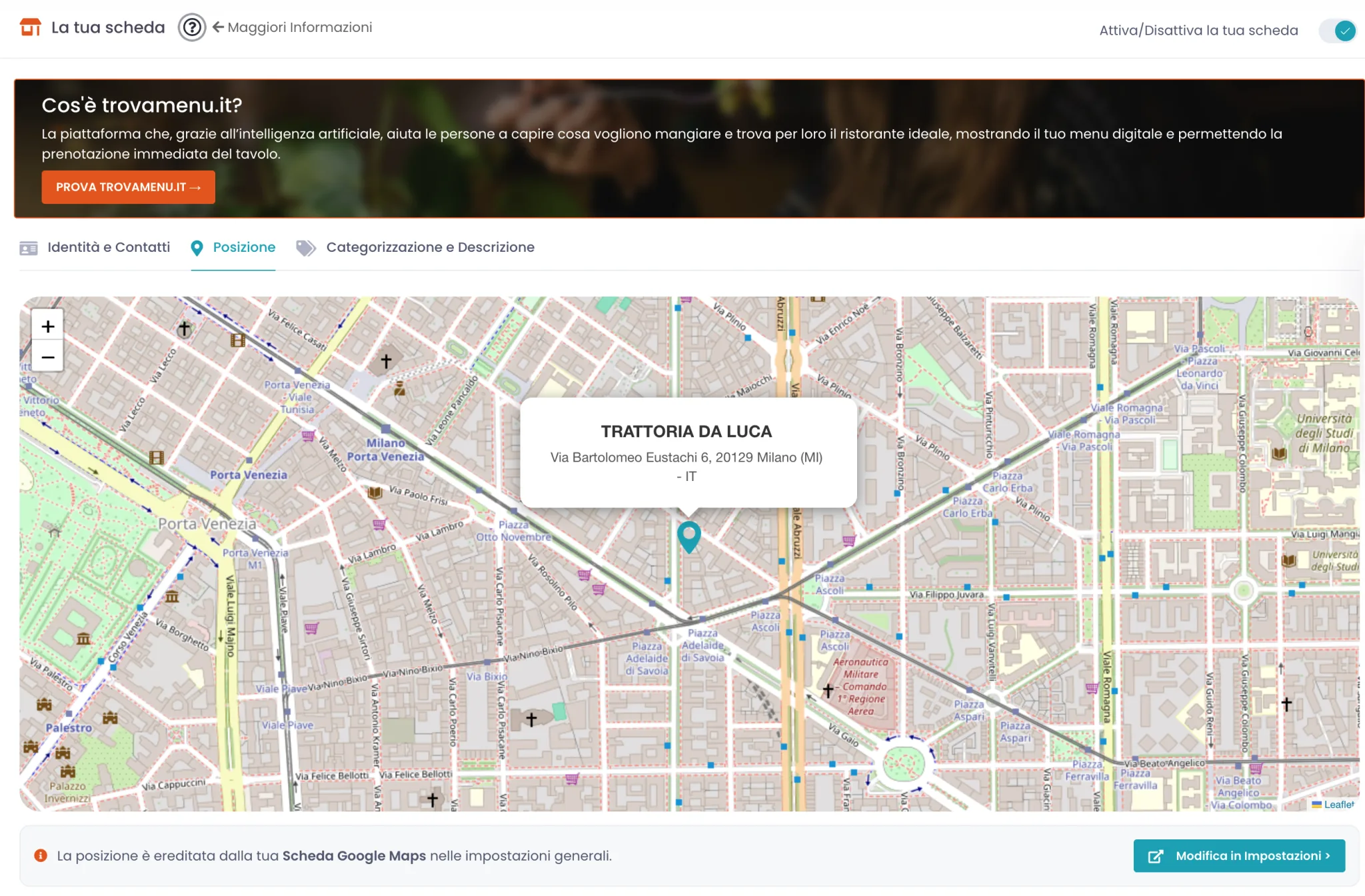The width and height of the screenshot is (1365, 896).
Task: Click the ID card icon beside Identità e Contatti
Action: (29, 248)
